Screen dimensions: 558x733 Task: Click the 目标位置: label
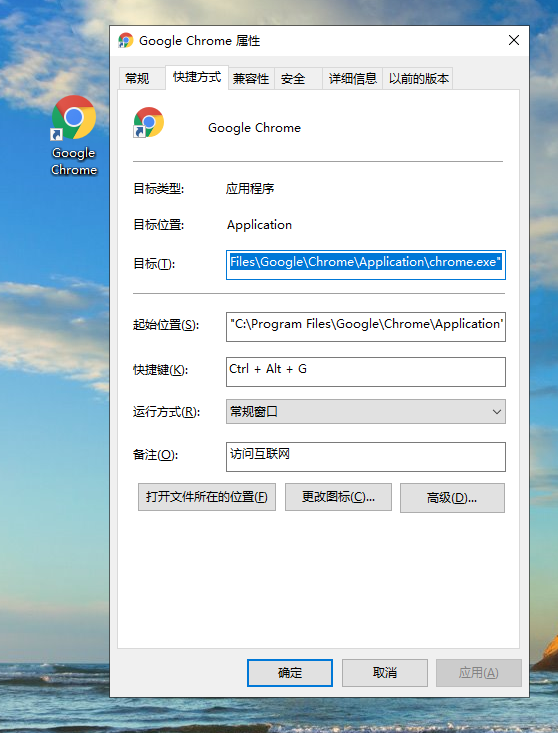pos(158,225)
